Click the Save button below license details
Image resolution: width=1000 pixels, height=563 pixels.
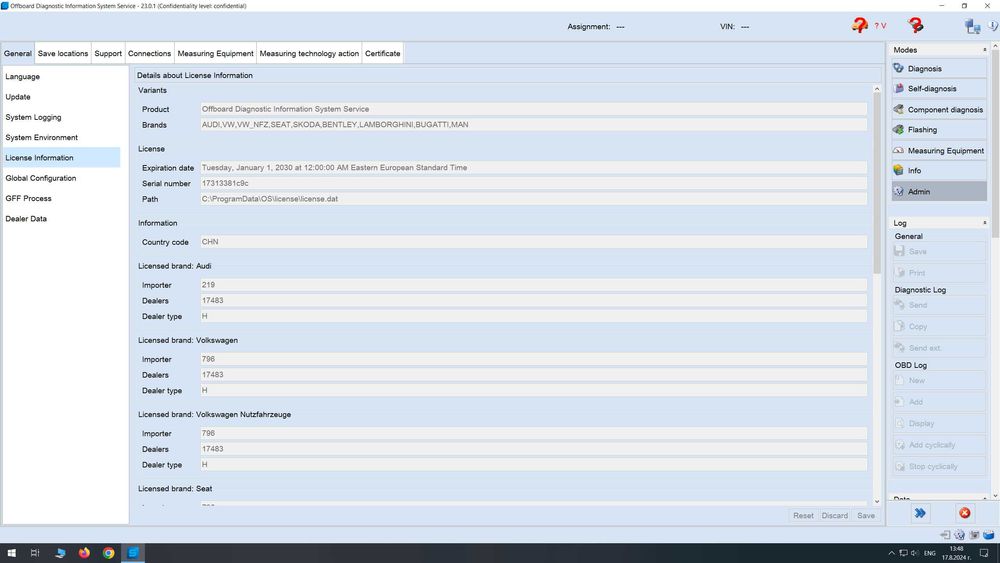point(865,515)
